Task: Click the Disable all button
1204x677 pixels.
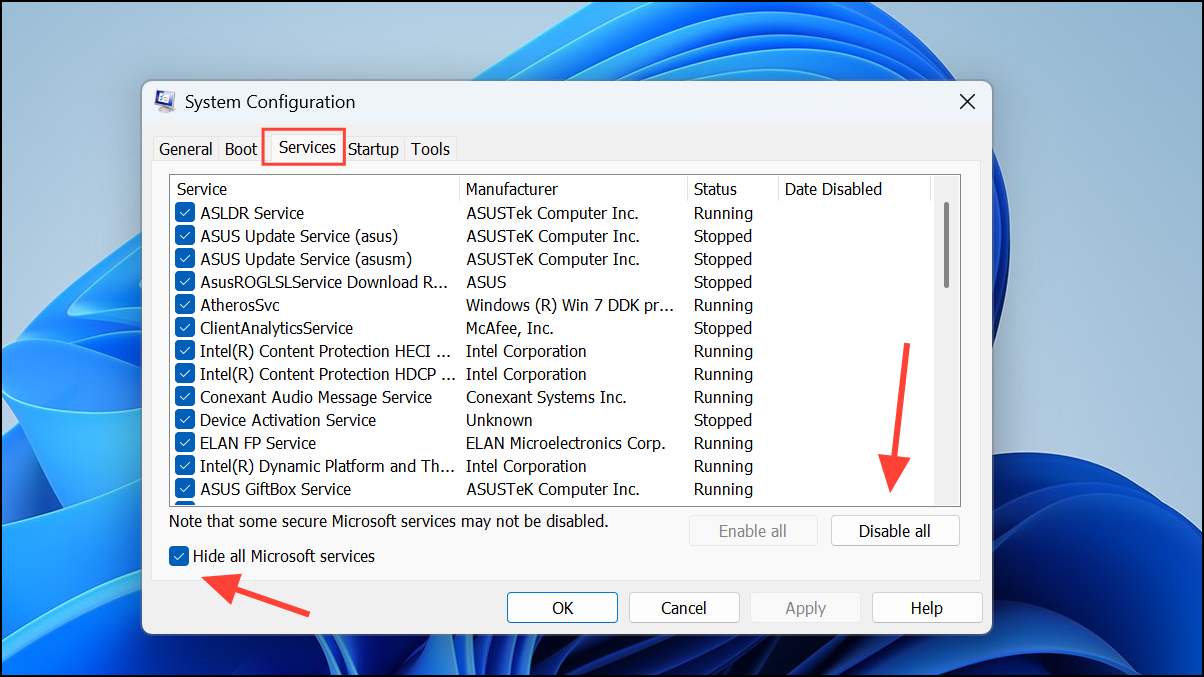Action: point(894,530)
